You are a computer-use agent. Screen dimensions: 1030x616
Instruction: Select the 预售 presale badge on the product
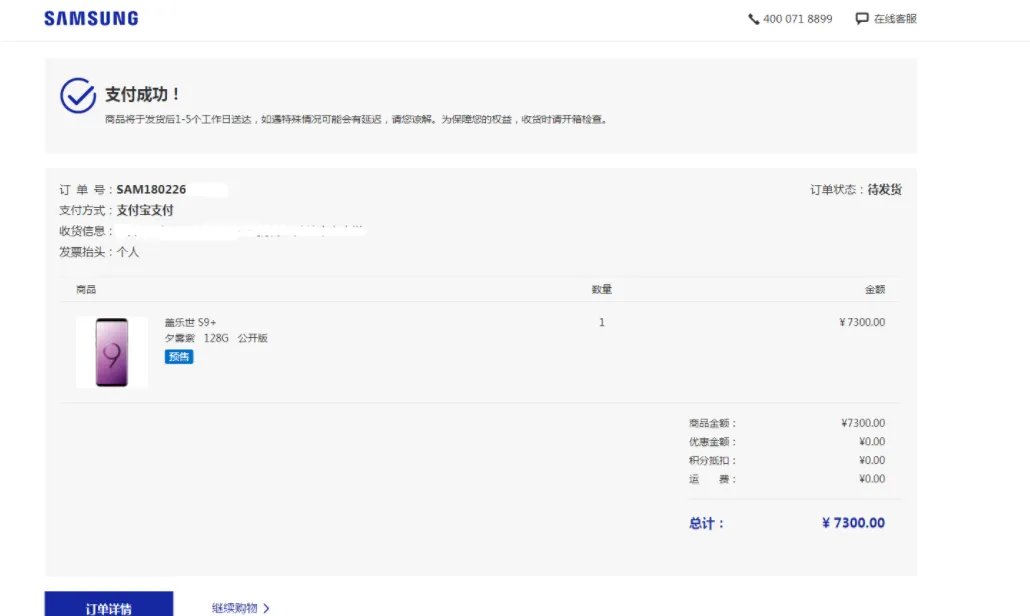coord(178,356)
